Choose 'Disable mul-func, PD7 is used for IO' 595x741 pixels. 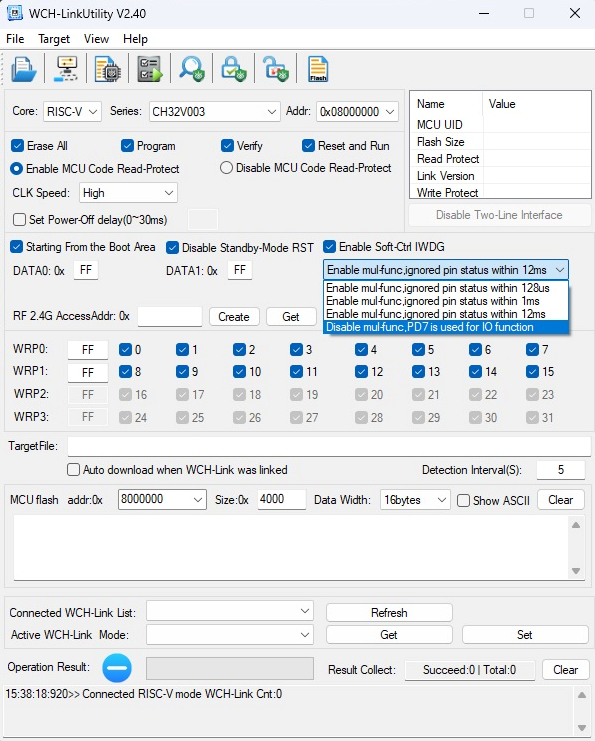click(446, 327)
